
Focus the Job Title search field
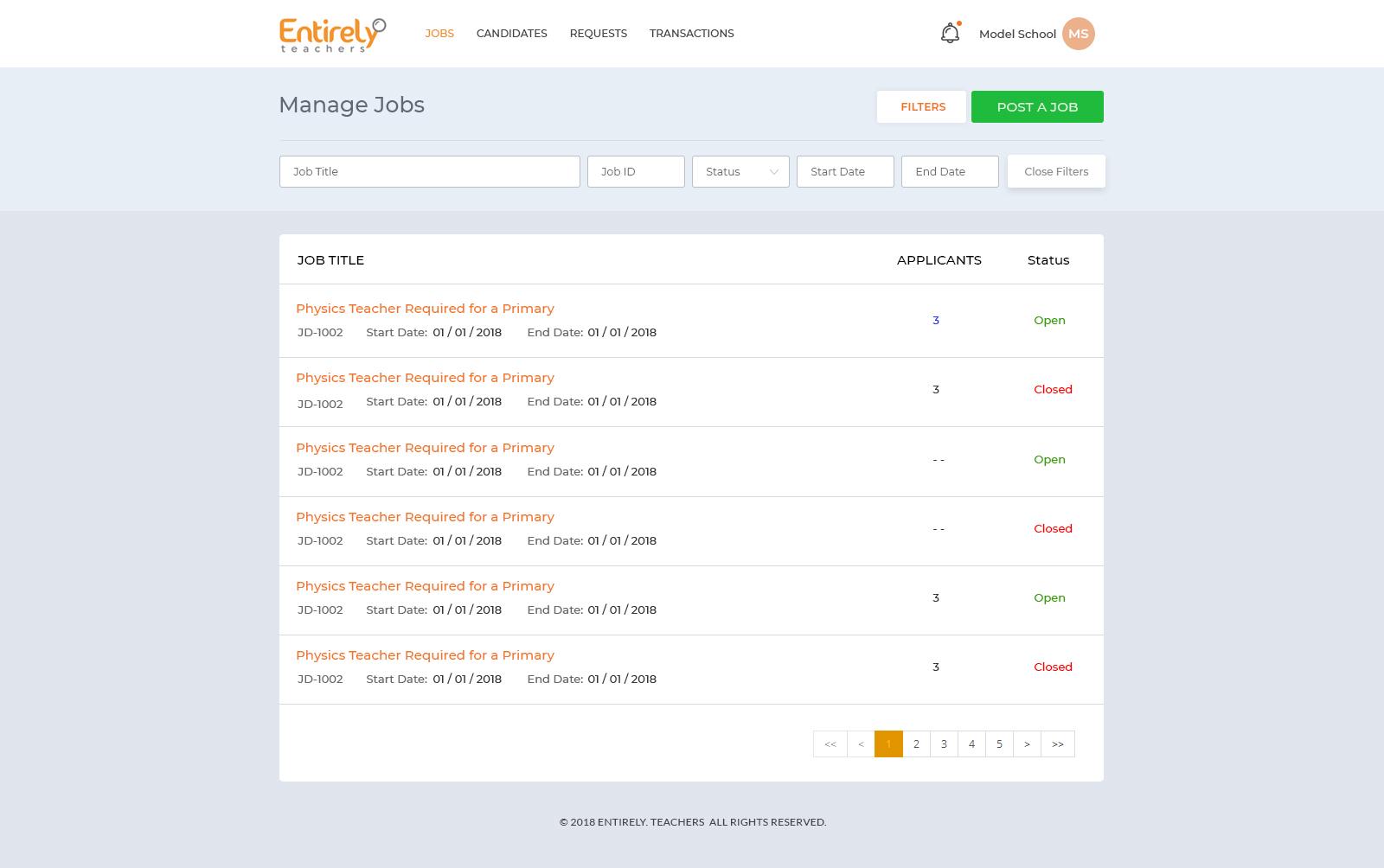tap(429, 171)
